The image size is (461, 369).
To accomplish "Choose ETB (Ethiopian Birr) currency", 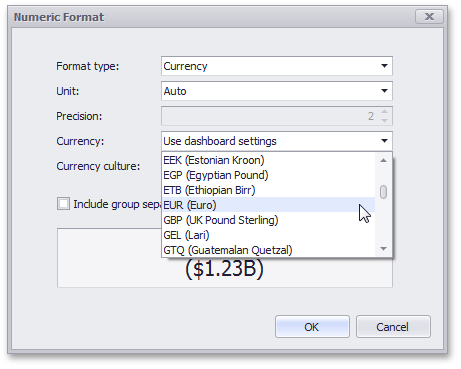I will coord(268,190).
